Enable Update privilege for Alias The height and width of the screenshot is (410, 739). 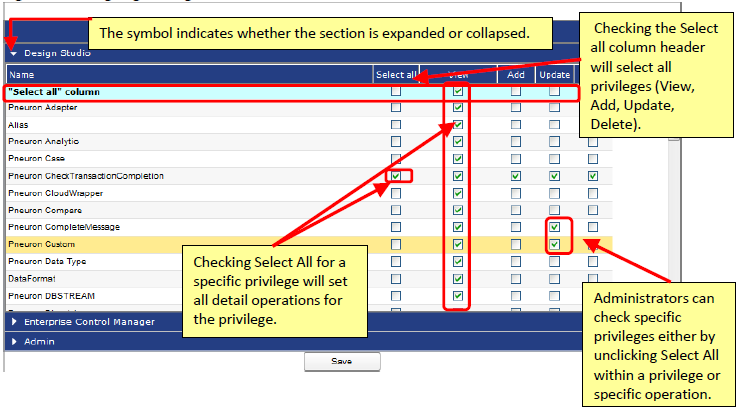click(x=555, y=125)
